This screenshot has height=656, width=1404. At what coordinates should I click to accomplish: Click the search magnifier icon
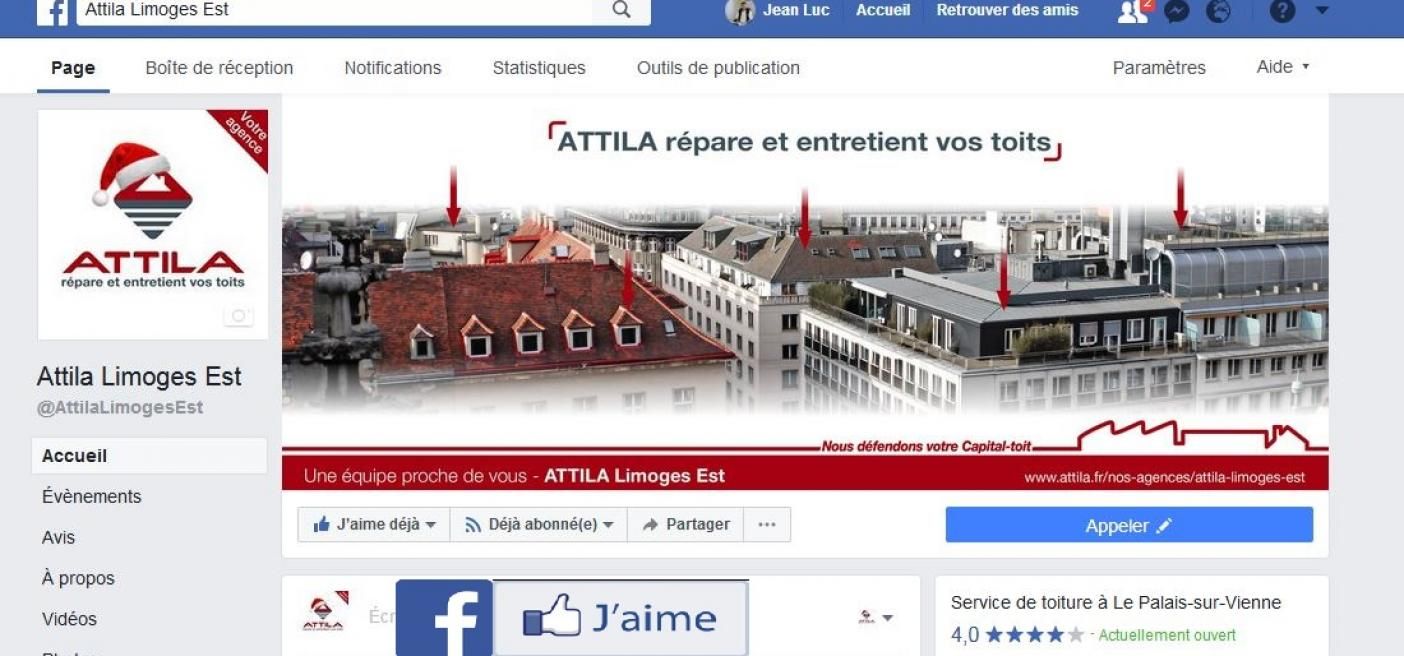coord(621,10)
